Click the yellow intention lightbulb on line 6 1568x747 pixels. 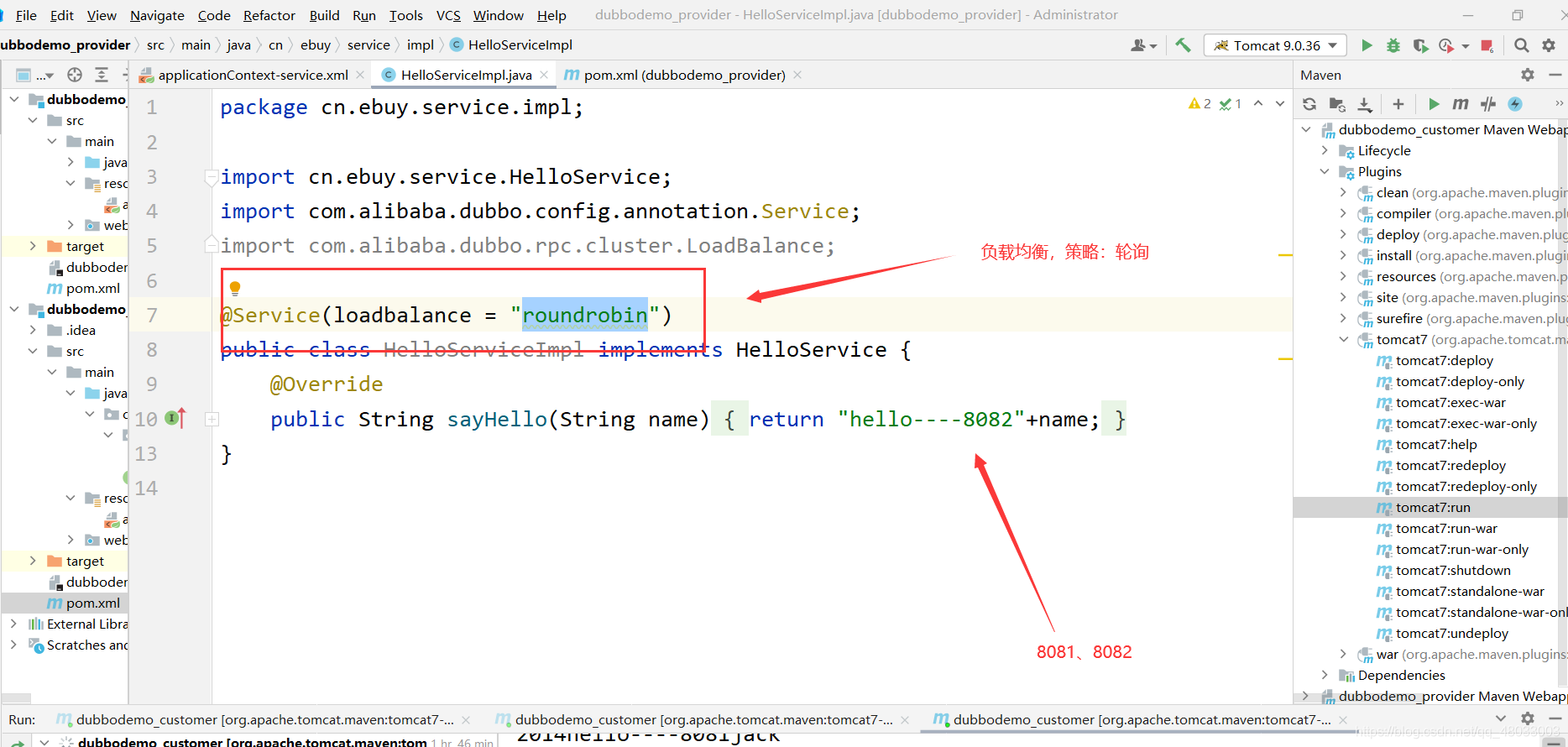point(235,289)
